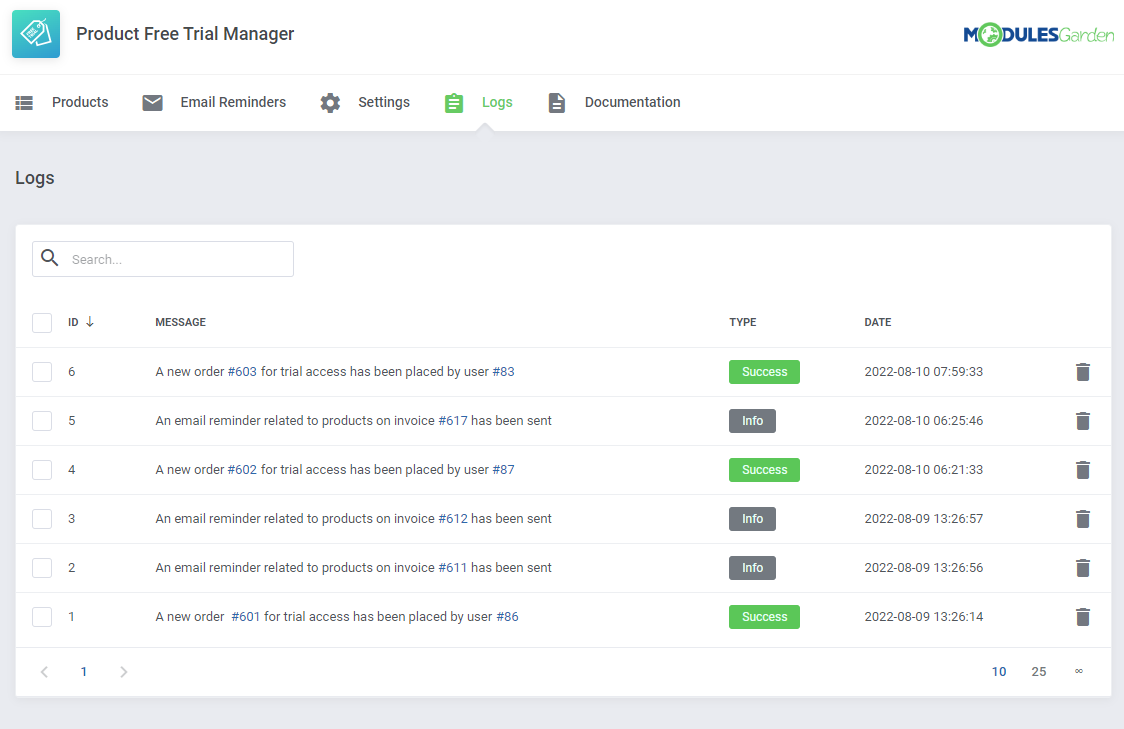This screenshot has width=1124, height=729.
Task: Select the checkbox for log ID 4
Action: tap(42, 470)
